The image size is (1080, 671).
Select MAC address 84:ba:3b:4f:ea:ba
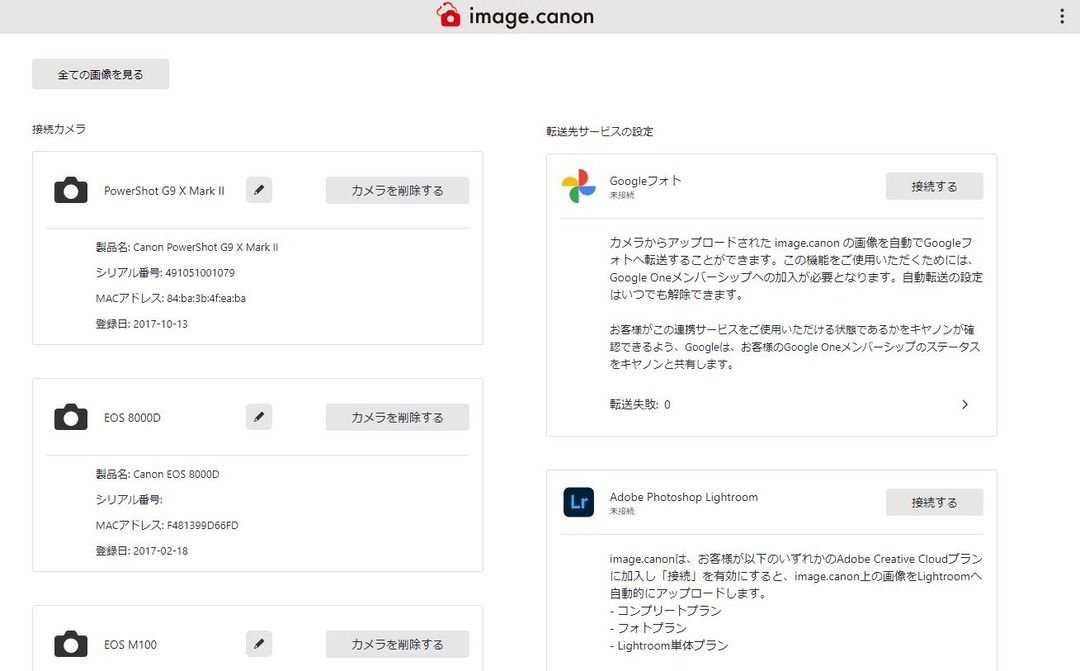pos(206,298)
